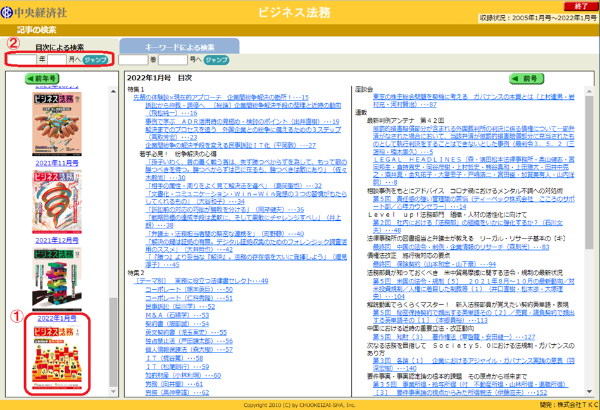The image size is (600, 410).
Task: Open the 個人情報保護法 ···57 link
Action: (189, 350)
